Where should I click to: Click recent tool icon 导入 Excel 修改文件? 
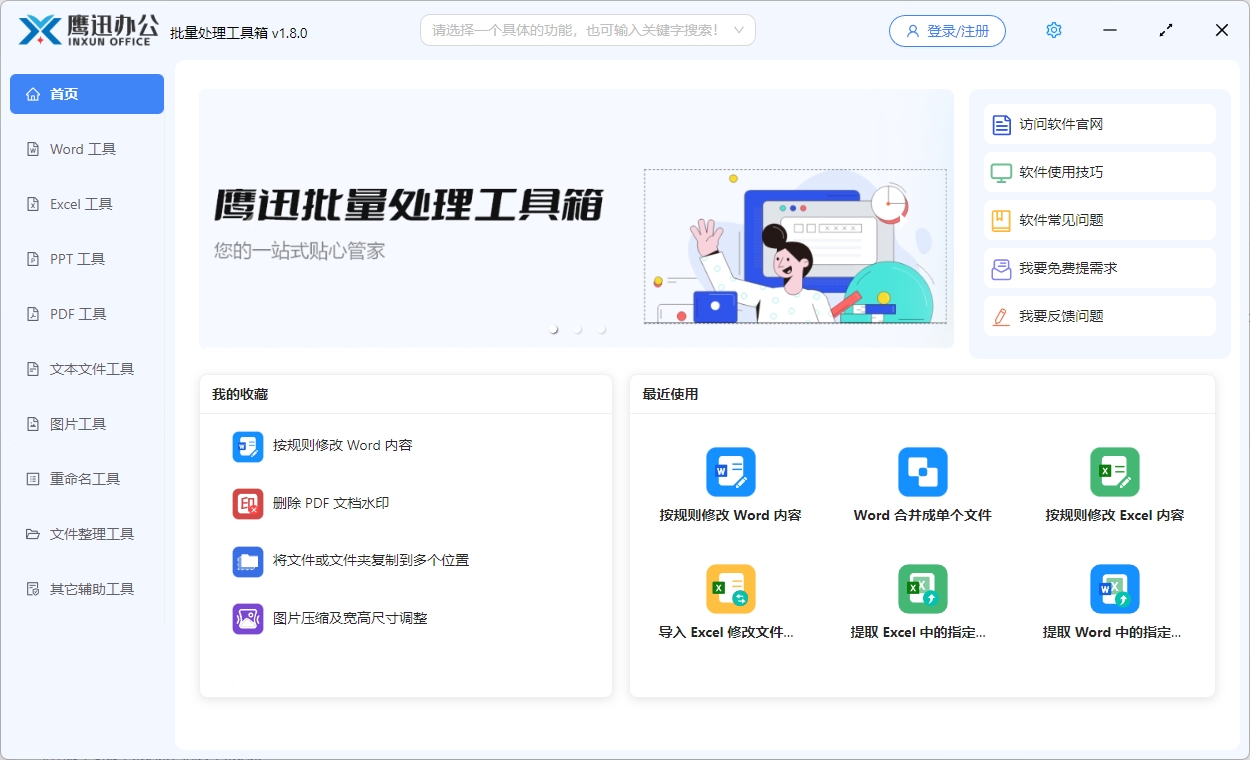(731, 589)
